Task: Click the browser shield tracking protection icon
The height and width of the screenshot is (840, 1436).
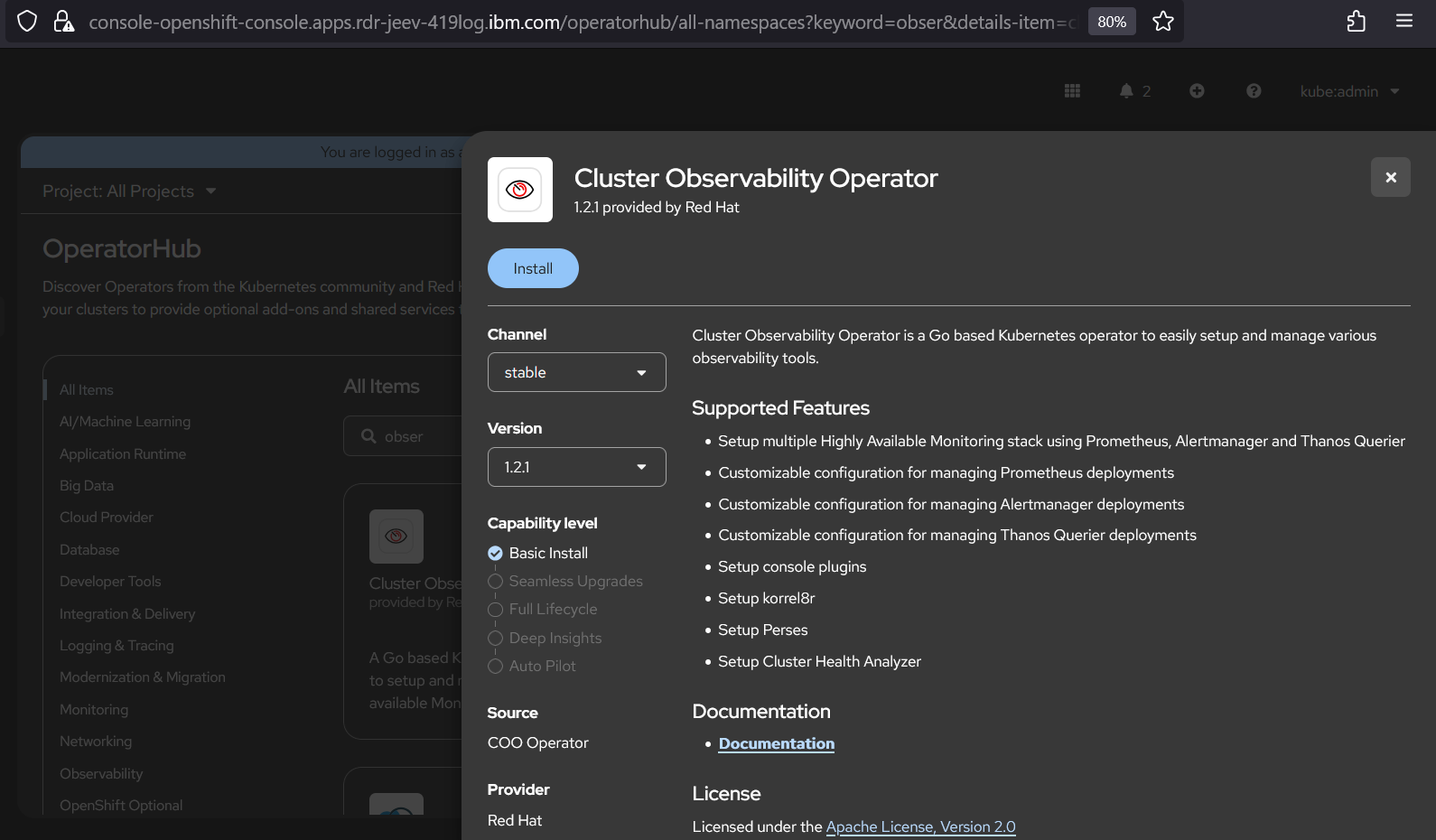Action: pyautogui.click(x=27, y=21)
